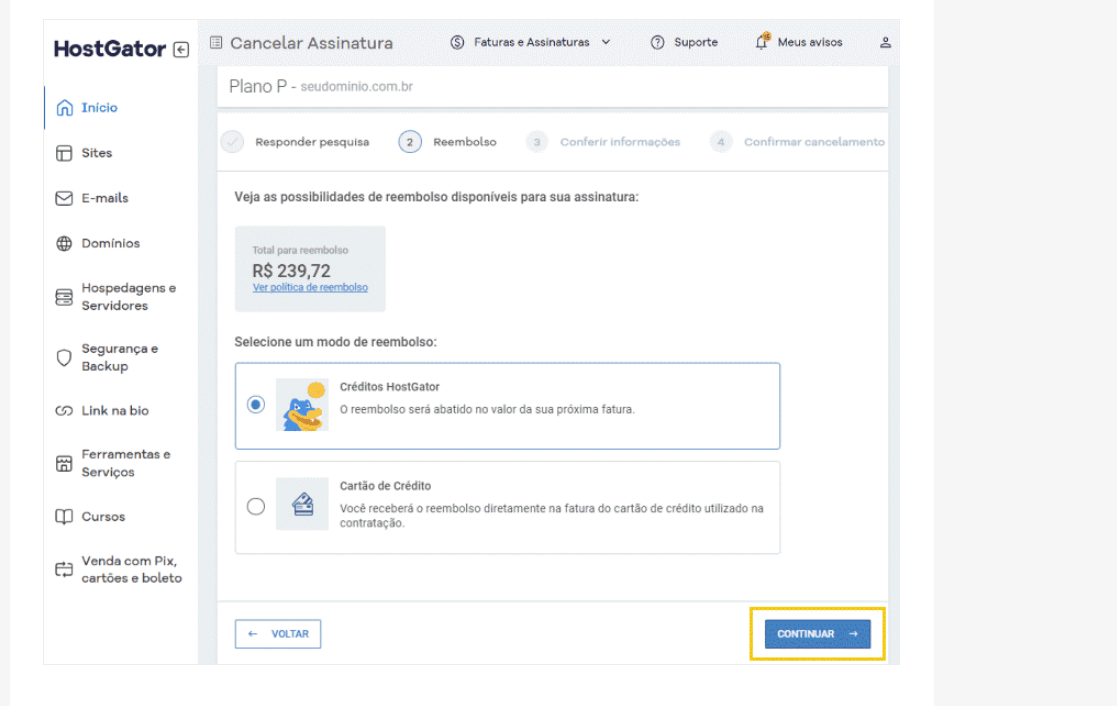Open Sites in the sidebar
The width and height of the screenshot is (1117, 706).
point(97,153)
